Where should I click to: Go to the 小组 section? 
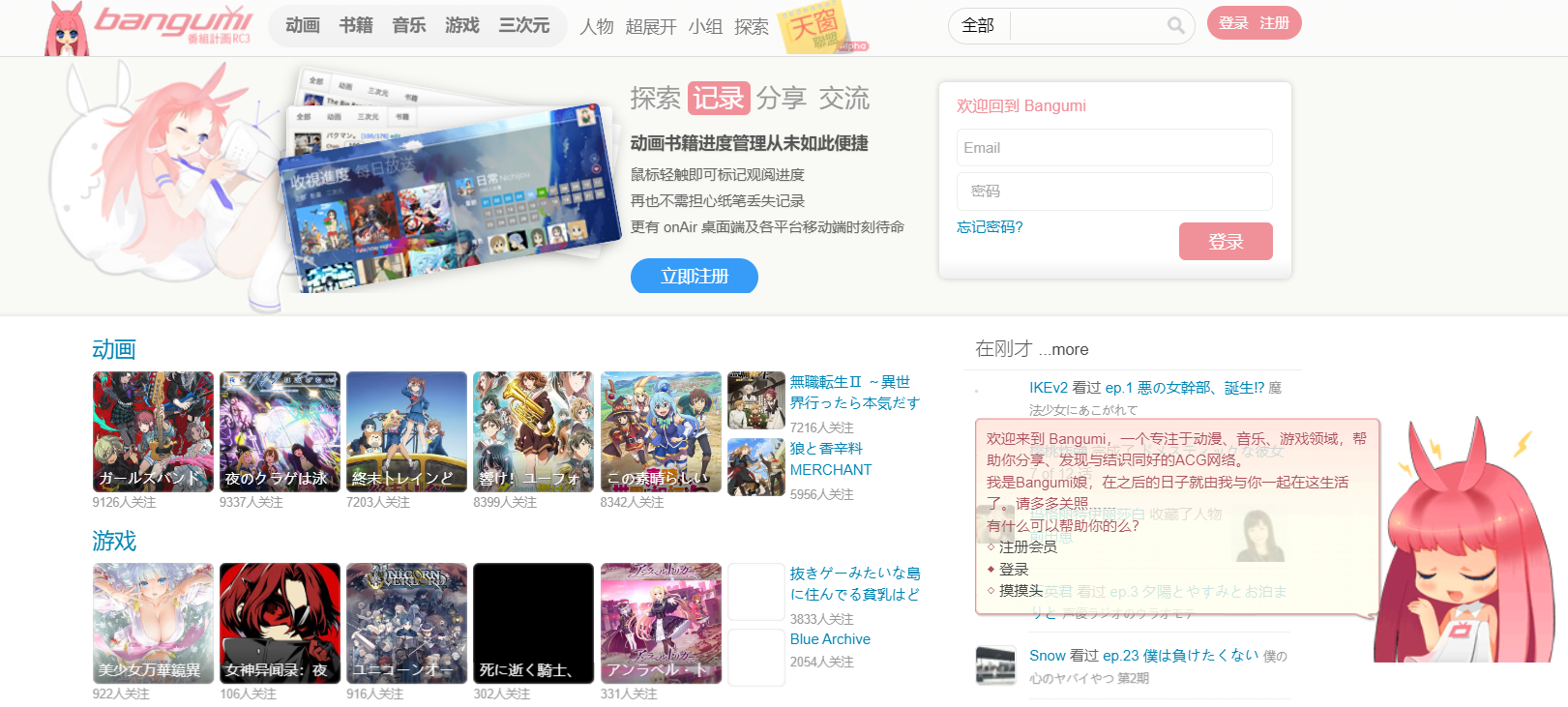click(x=705, y=26)
